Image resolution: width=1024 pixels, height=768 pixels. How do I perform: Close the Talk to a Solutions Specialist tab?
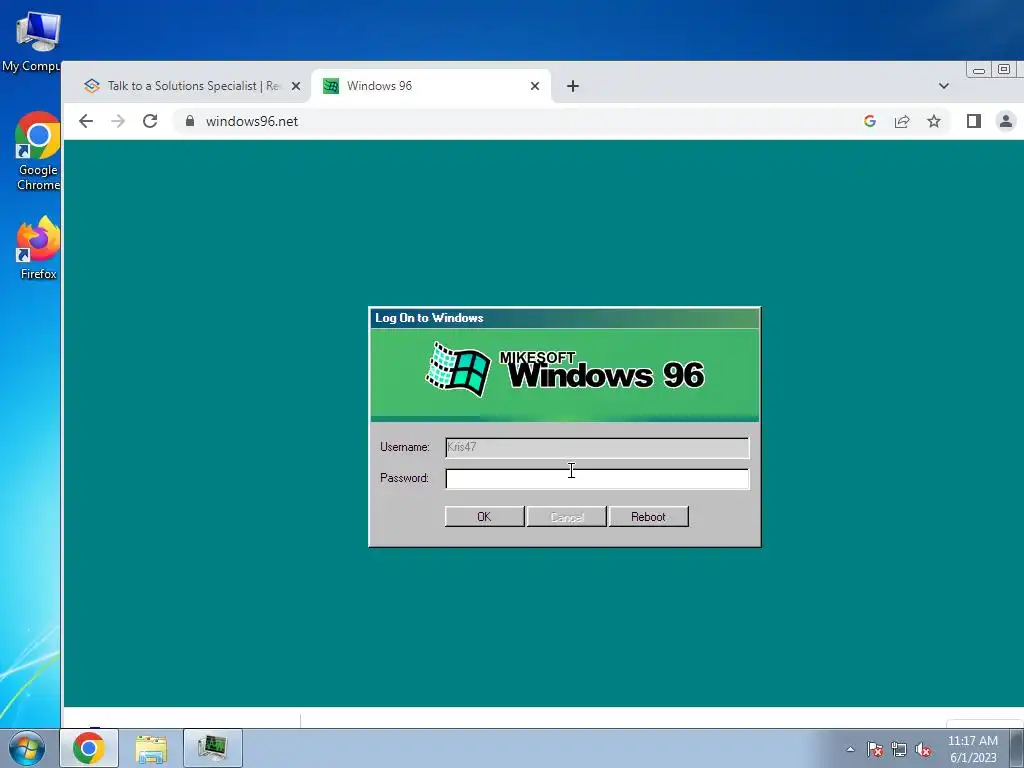296,86
